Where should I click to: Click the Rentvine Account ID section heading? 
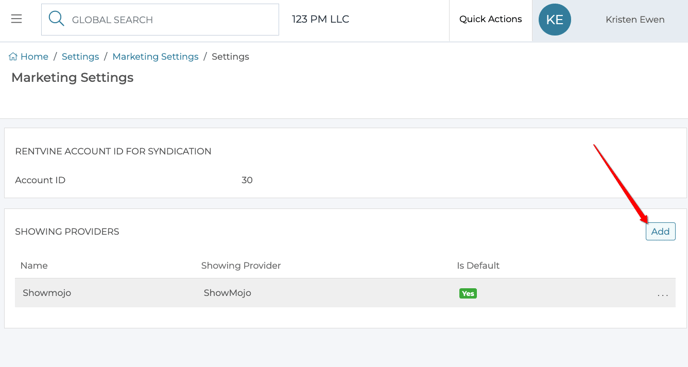[x=113, y=151]
